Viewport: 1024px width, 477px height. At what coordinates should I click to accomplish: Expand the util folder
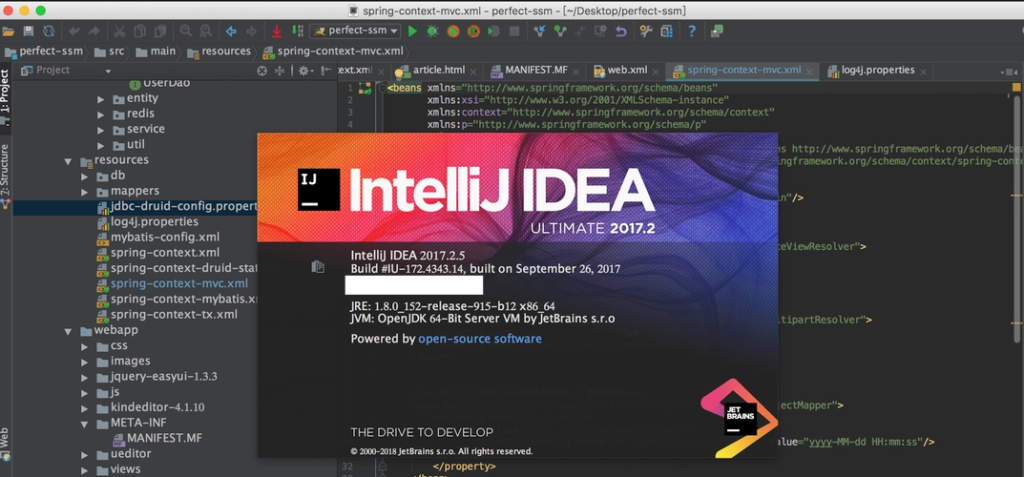click(x=101, y=145)
